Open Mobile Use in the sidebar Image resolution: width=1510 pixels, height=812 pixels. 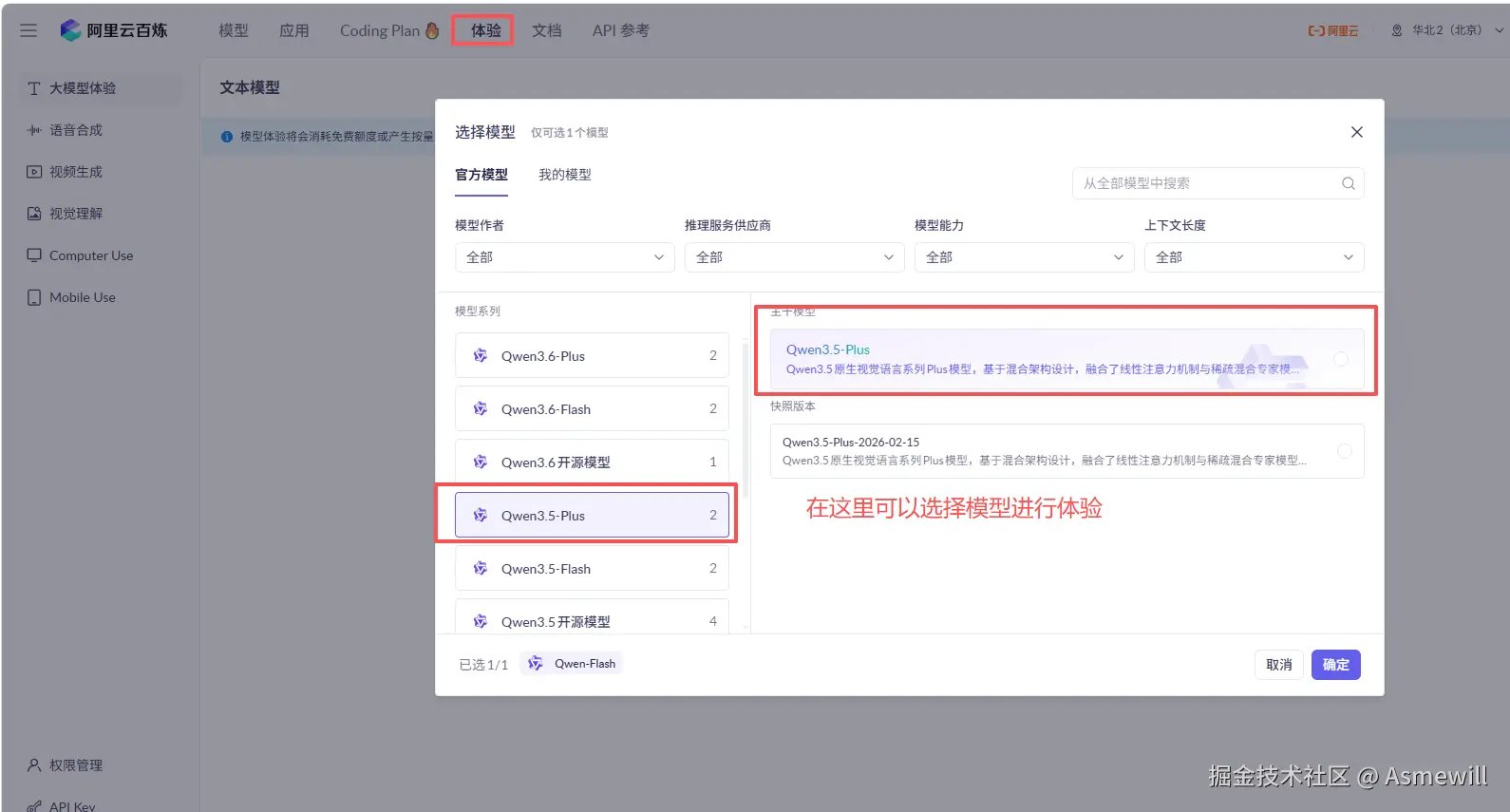(x=101, y=297)
